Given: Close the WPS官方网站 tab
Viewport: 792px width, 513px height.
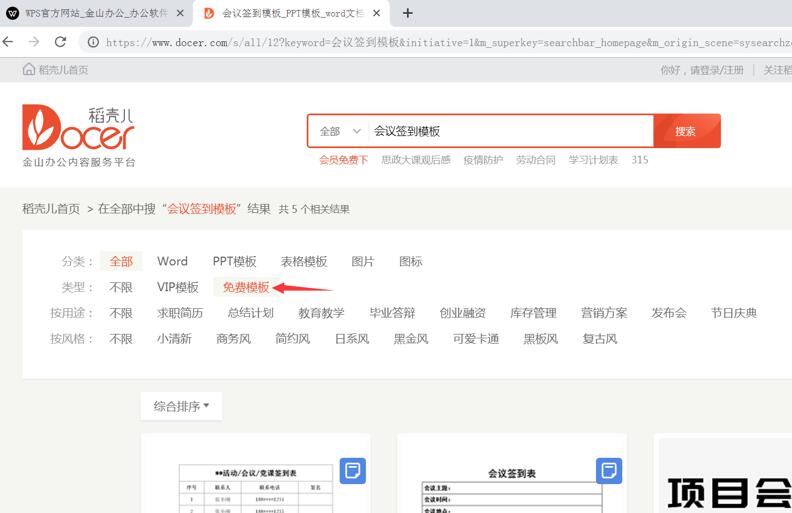Looking at the screenshot, I should pyautogui.click(x=180, y=14).
